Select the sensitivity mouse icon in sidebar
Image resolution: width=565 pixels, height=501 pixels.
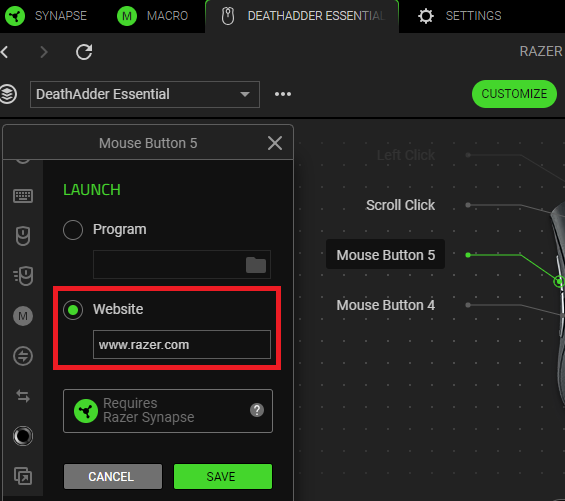pos(23,276)
